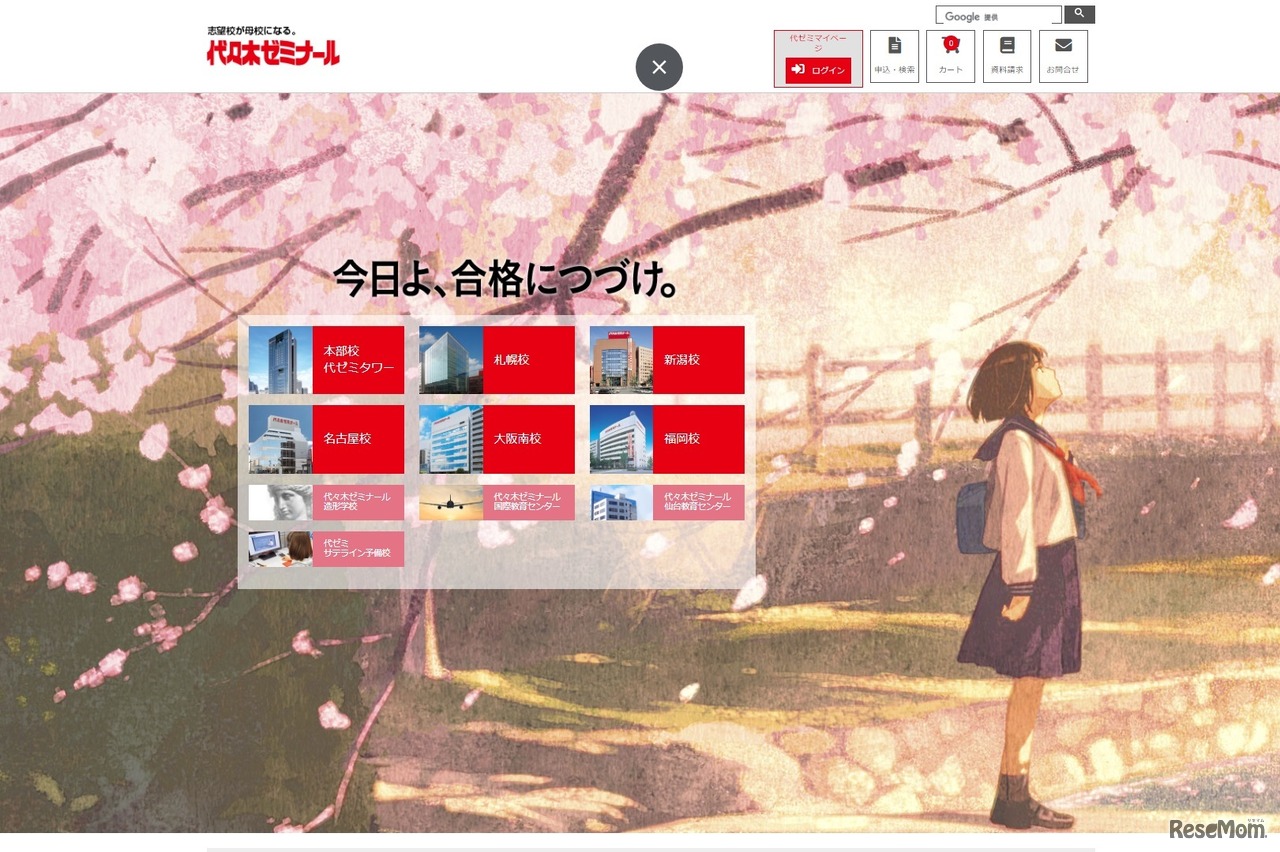The width and height of the screenshot is (1280, 852).
Task: Choose the 福岡校 campus tile
Action: [667, 439]
